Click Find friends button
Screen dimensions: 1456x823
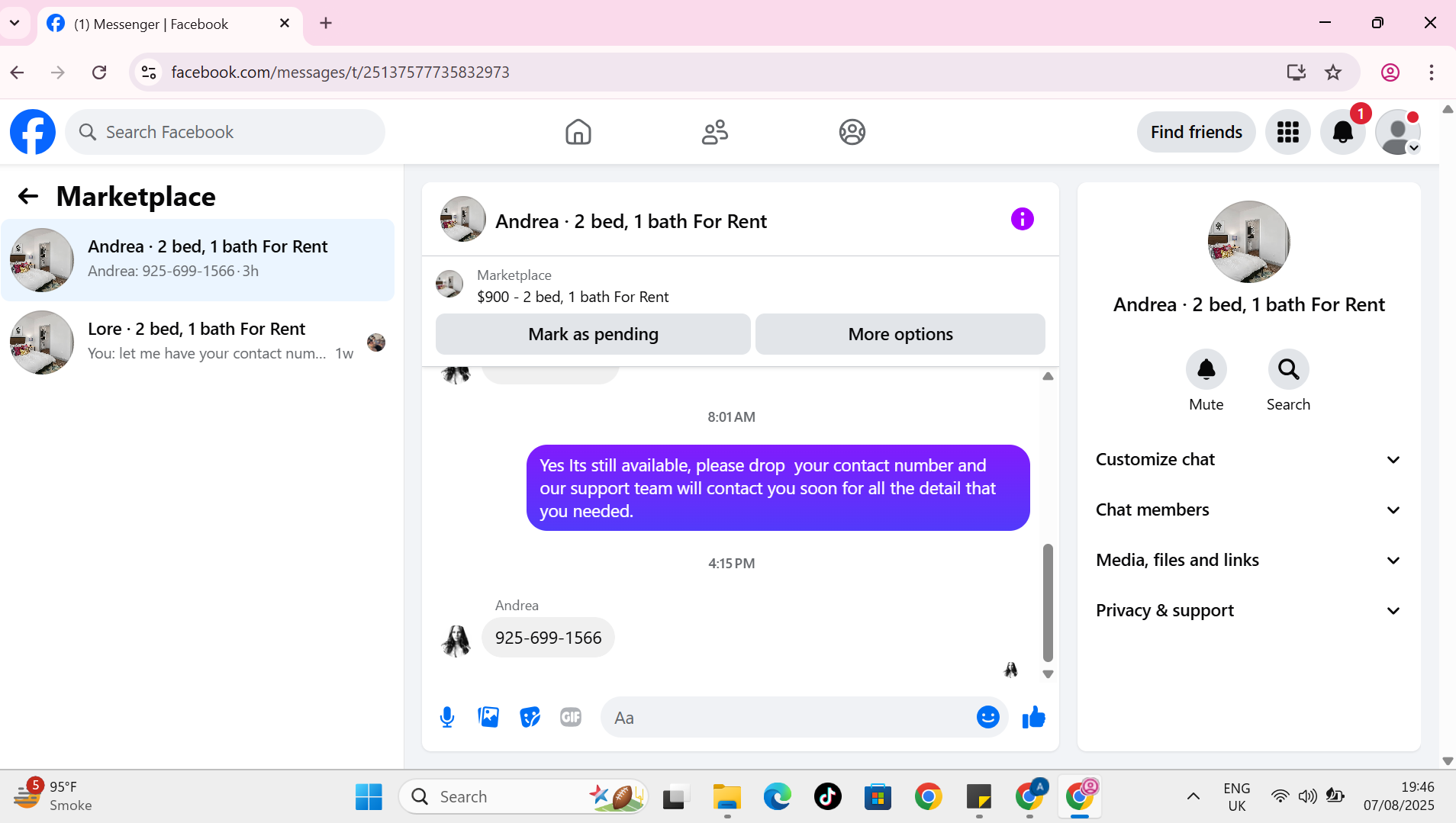[x=1196, y=132]
